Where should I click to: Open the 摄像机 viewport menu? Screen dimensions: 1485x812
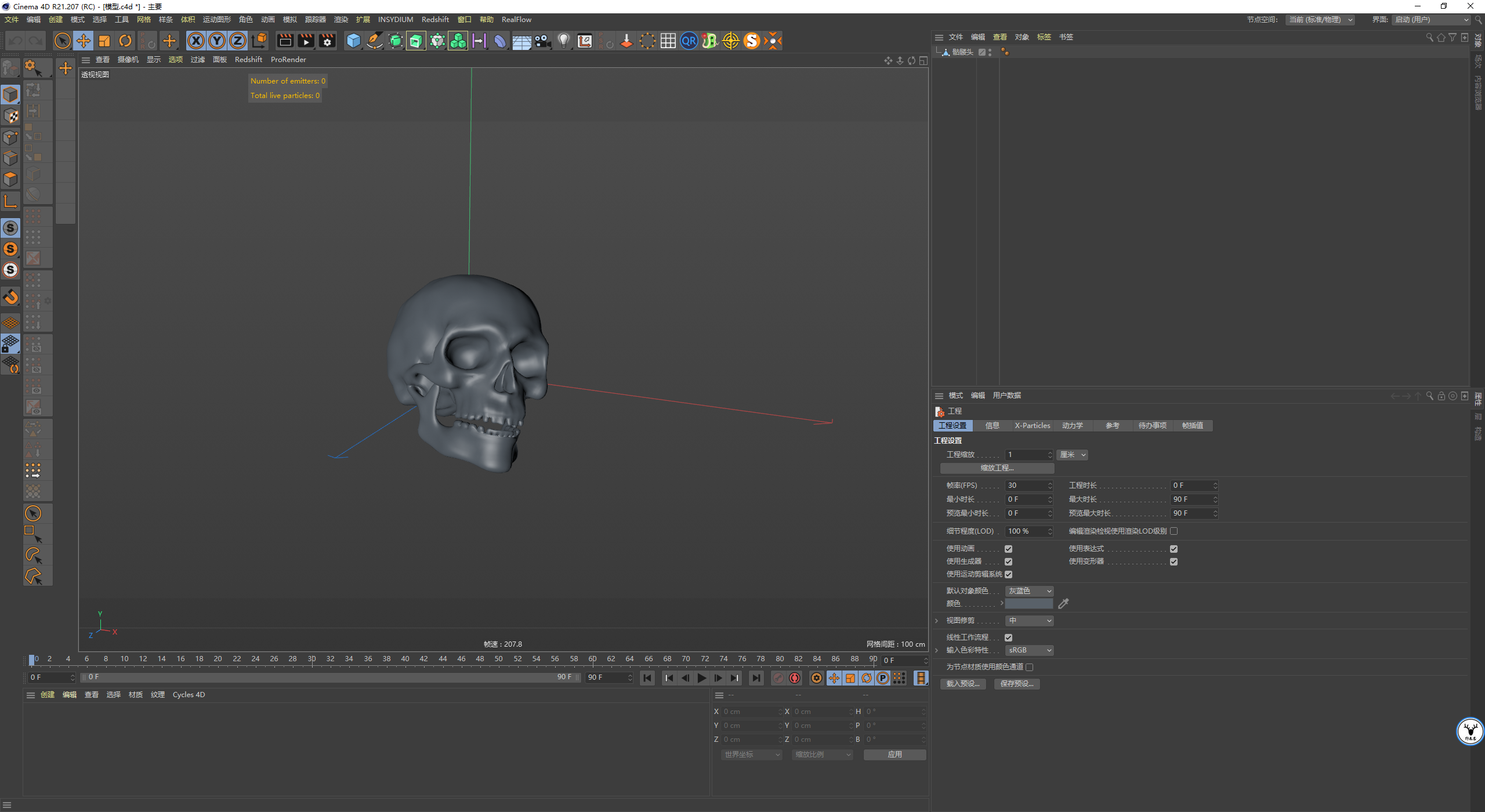128,60
